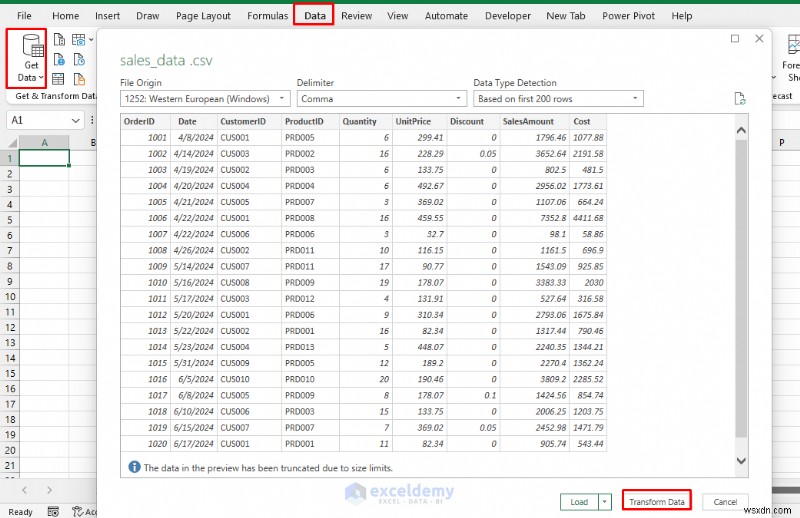The width and height of the screenshot is (800, 518).
Task: Click the Discount column header
Action: pos(473,121)
